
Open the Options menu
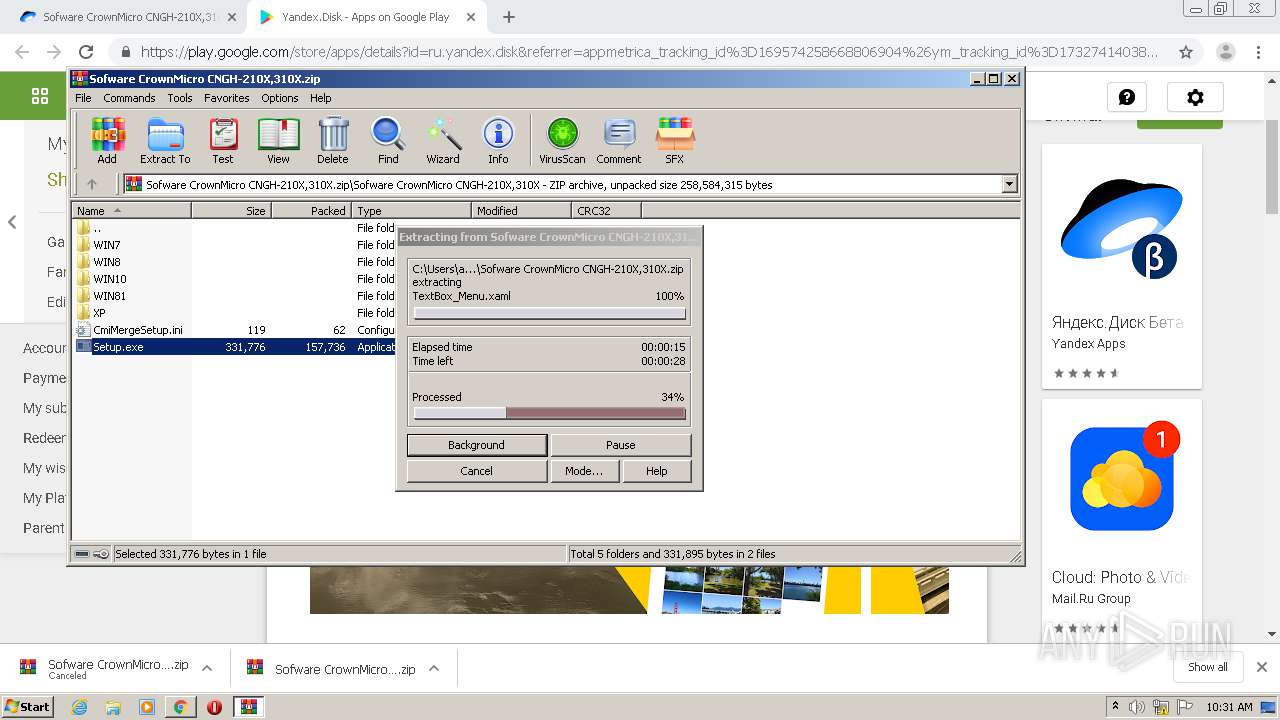[280, 98]
